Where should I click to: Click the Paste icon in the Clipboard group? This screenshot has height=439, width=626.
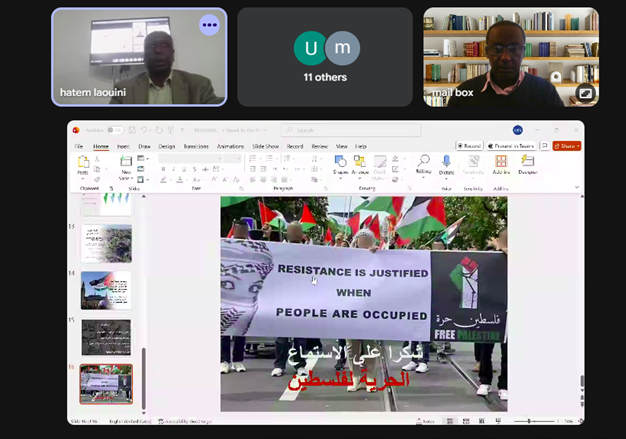tap(83, 164)
